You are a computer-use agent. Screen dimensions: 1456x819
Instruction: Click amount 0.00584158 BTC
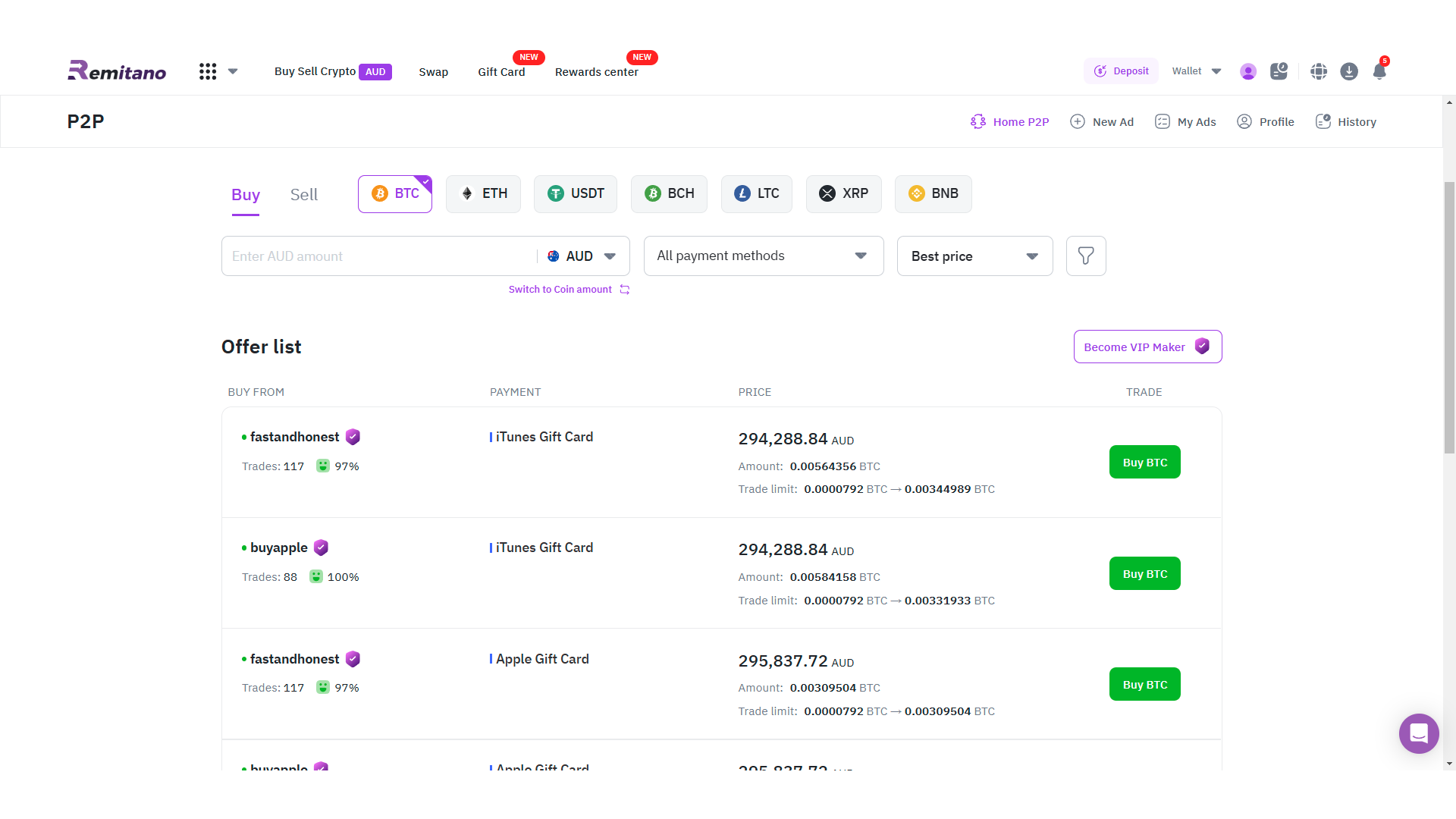[x=835, y=577]
